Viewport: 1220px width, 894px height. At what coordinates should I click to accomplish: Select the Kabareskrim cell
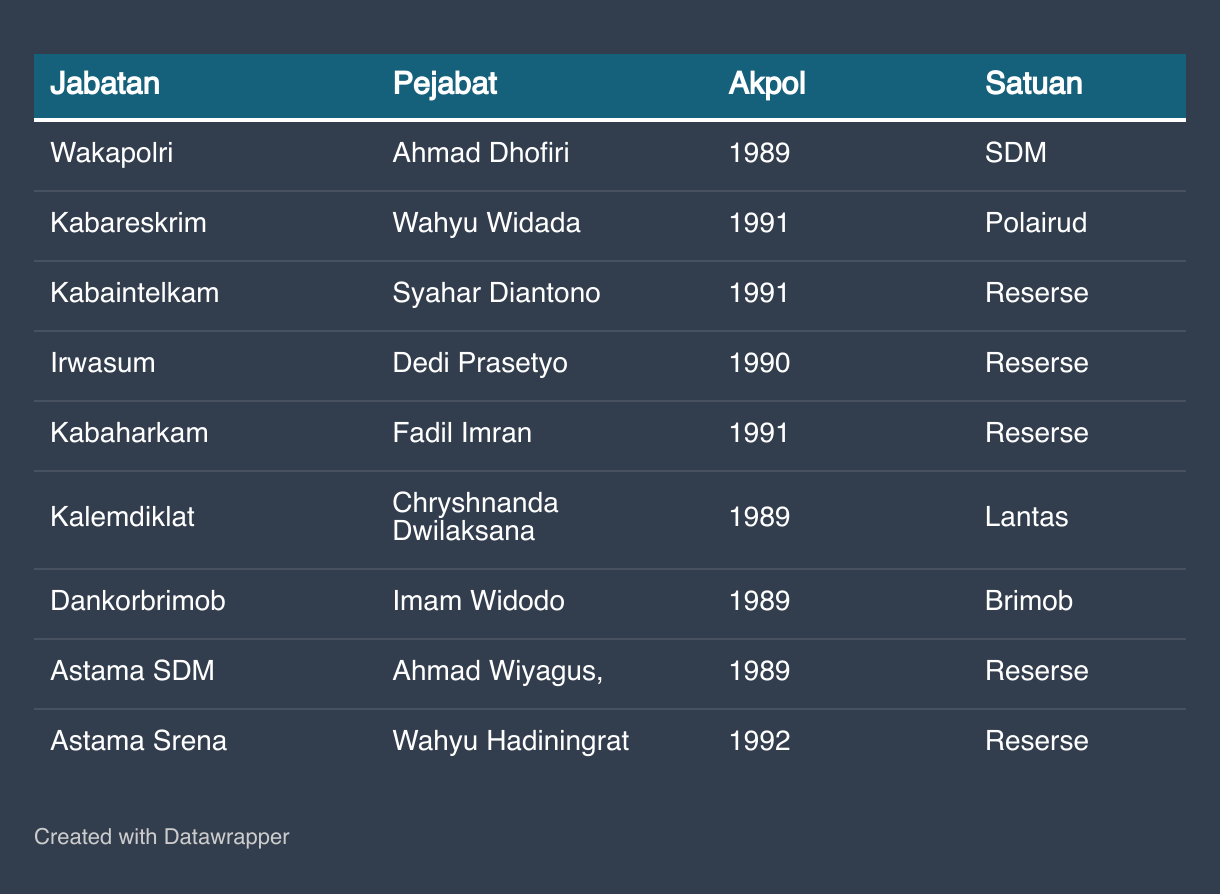coord(128,222)
